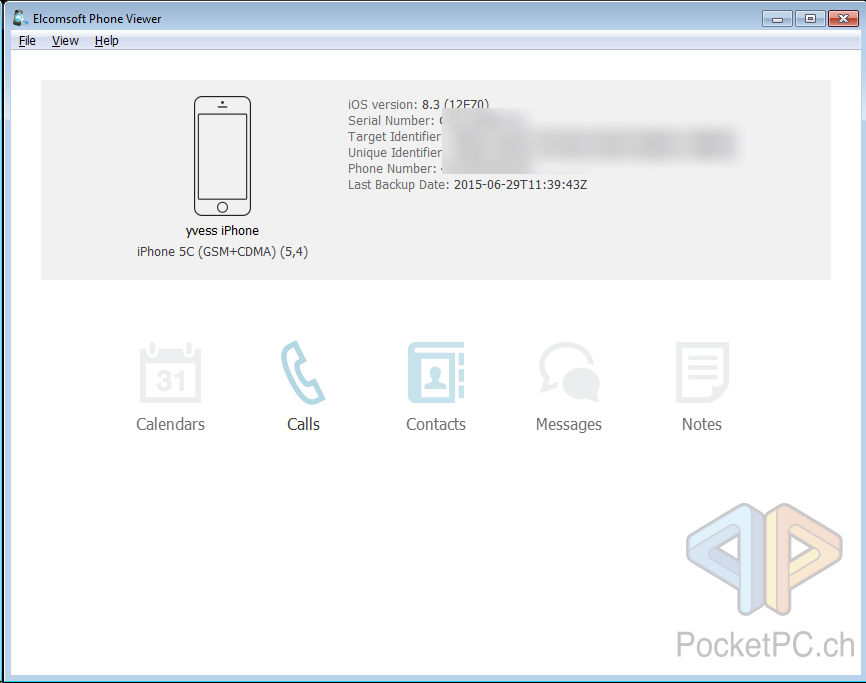
Task: Minimize the Elcomsoft Phone Viewer window
Action: 778,19
